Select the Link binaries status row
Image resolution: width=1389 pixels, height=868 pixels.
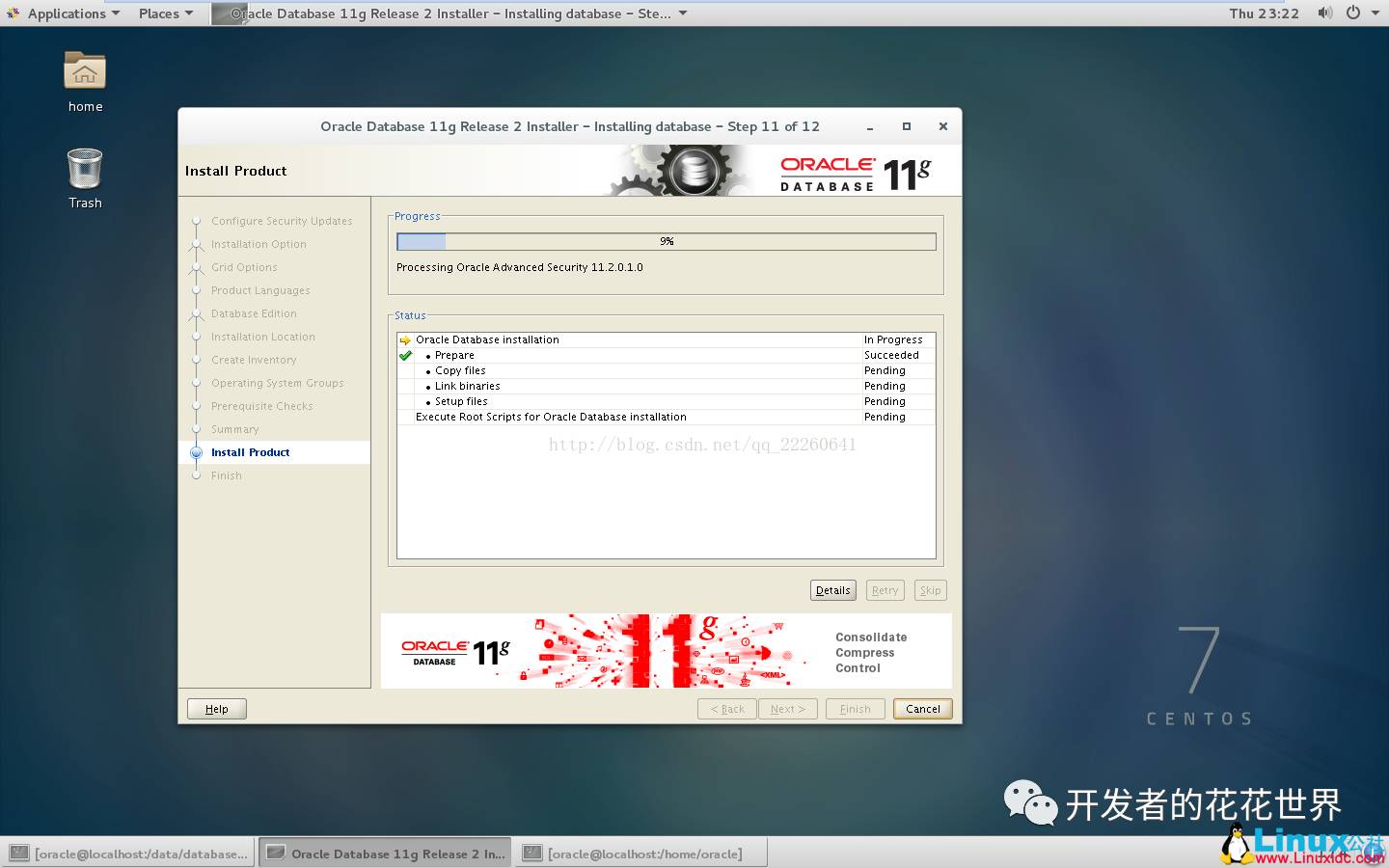(x=666, y=386)
